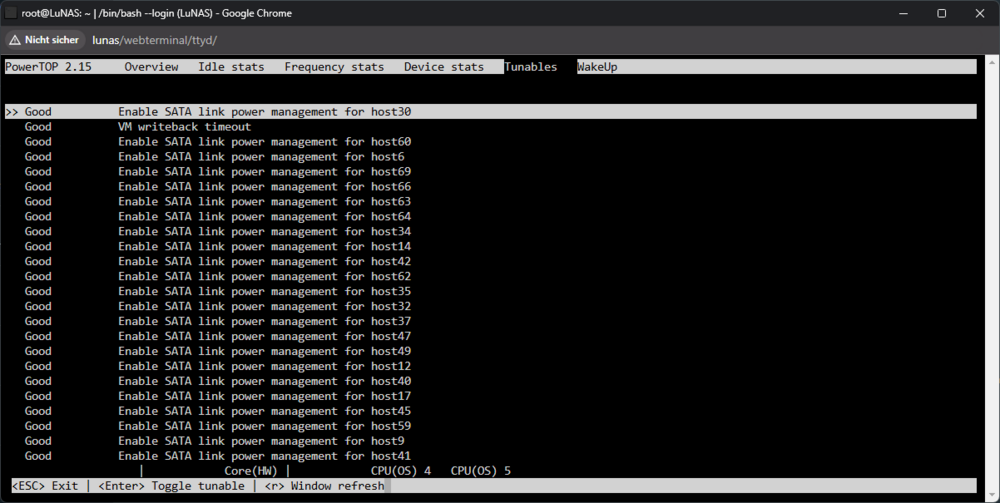Select the SATA link row for host14
The width and height of the screenshot is (1000, 503).
click(x=490, y=246)
